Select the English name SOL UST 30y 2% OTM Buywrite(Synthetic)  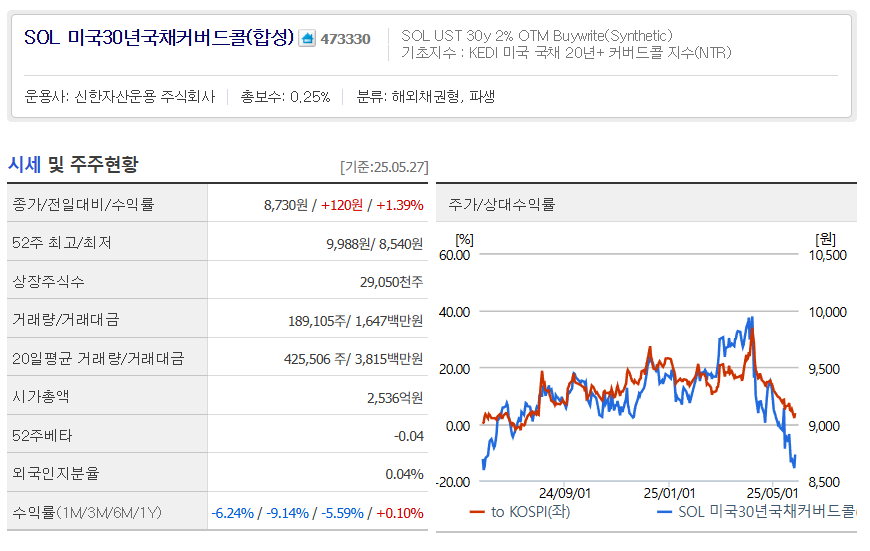537,36
